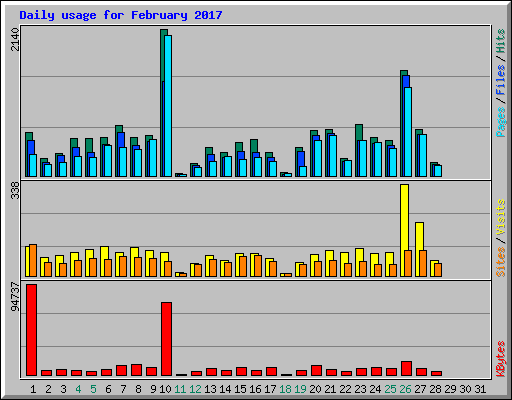
Task: Click the cyan Pages bar for day 28
Action: point(438,171)
